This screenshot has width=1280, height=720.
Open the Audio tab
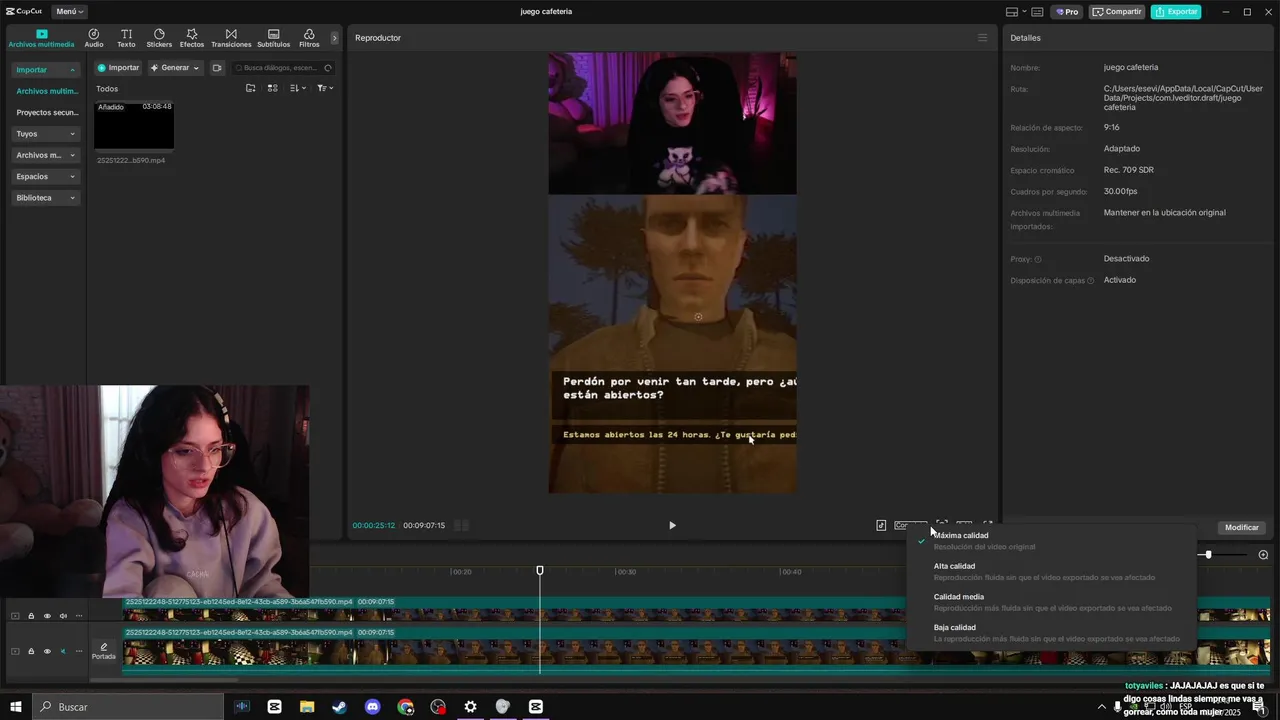pos(93,38)
